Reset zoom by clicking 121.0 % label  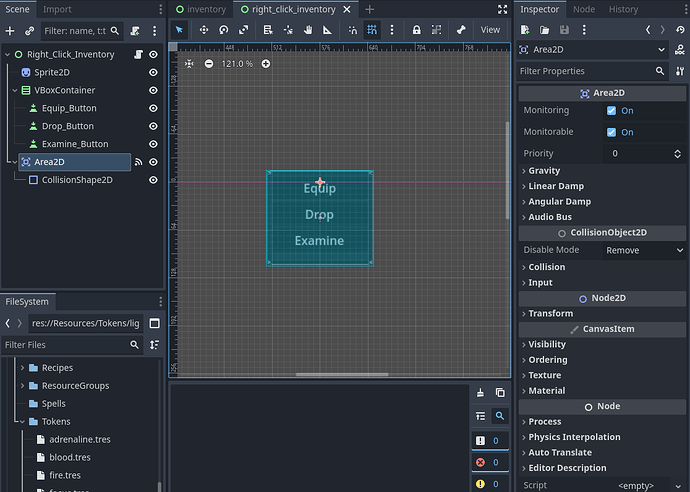(x=237, y=64)
